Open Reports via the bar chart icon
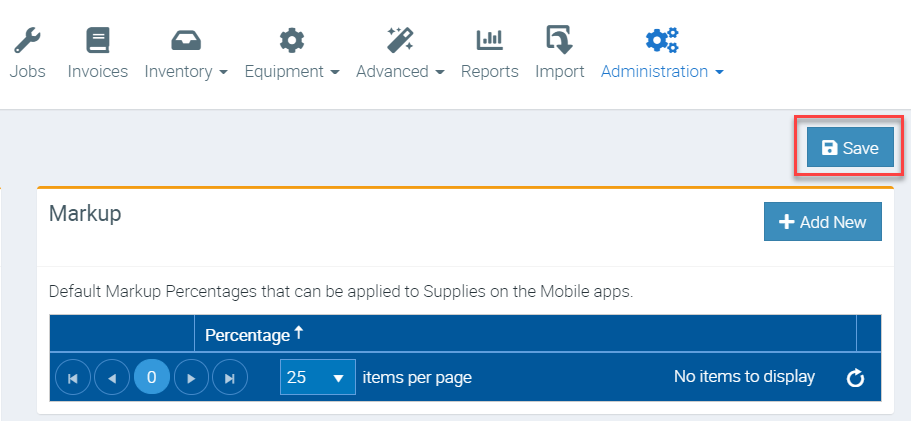The height and width of the screenshot is (421, 911). [x=489, y=40]
